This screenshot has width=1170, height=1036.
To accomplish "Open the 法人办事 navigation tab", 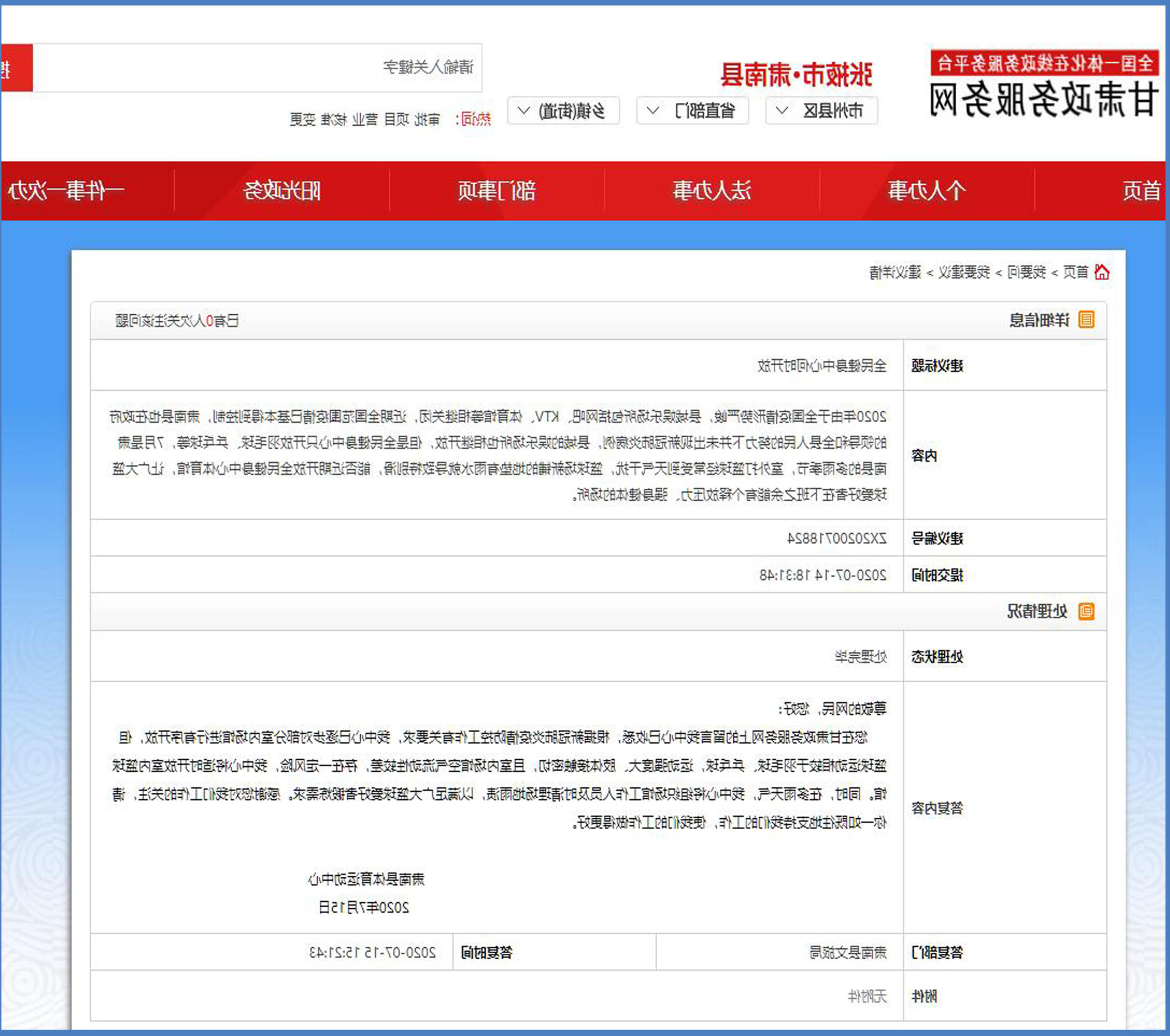I will click(712, 191).
